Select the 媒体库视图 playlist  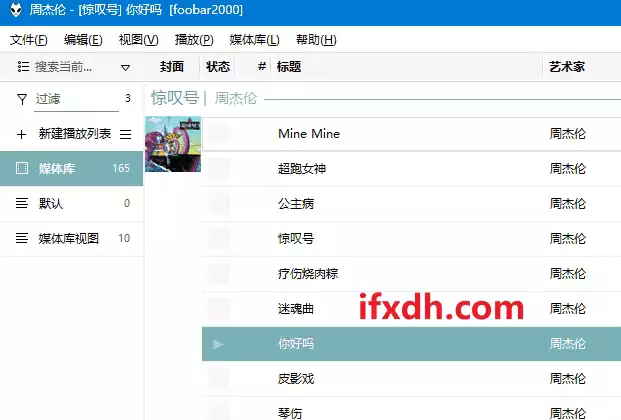click(71, 239)
